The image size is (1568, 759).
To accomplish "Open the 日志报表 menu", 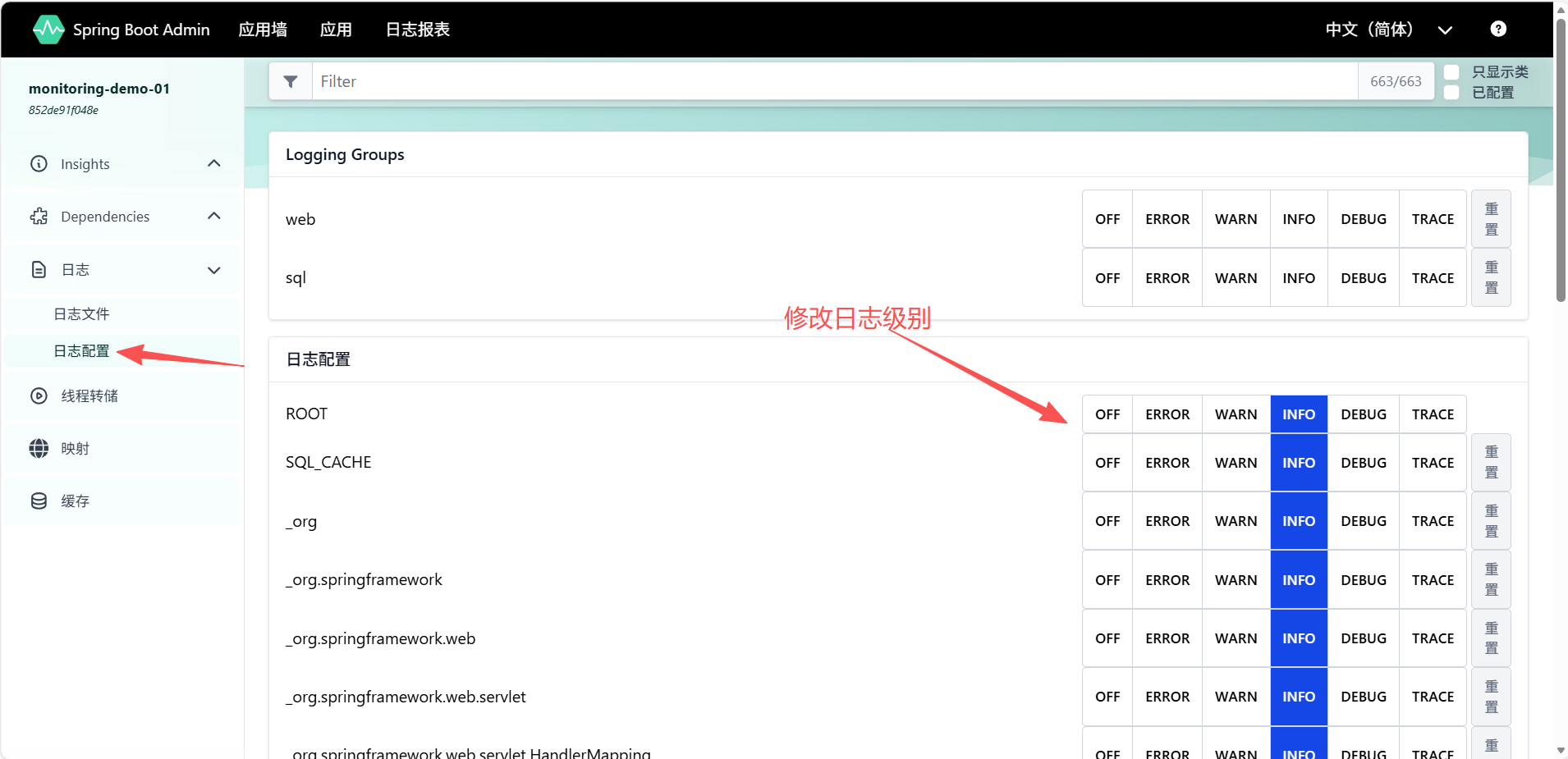I will (418, 30).
